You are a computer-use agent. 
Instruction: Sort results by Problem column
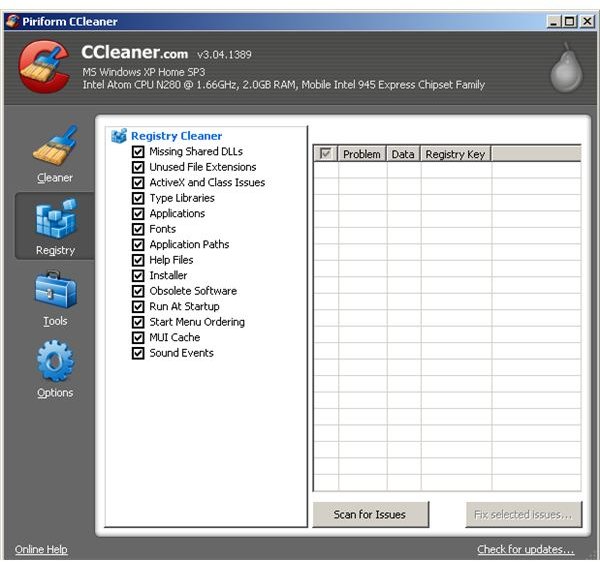tap(362, 154)
